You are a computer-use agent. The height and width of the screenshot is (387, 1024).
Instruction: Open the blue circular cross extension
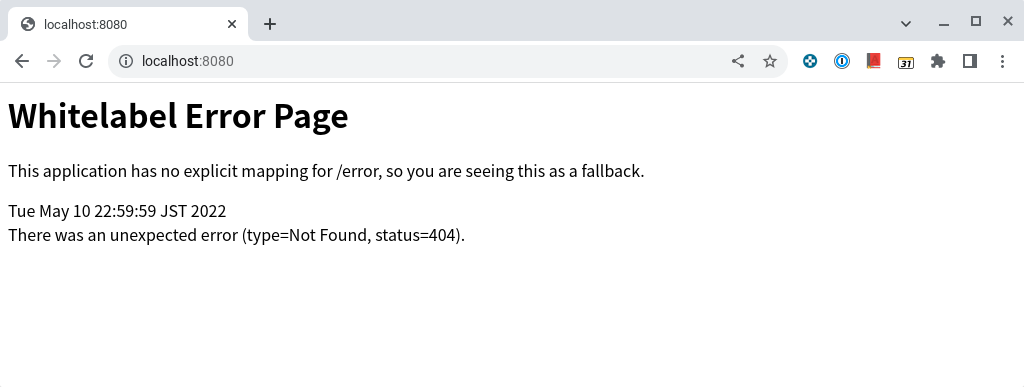[810, 61]
